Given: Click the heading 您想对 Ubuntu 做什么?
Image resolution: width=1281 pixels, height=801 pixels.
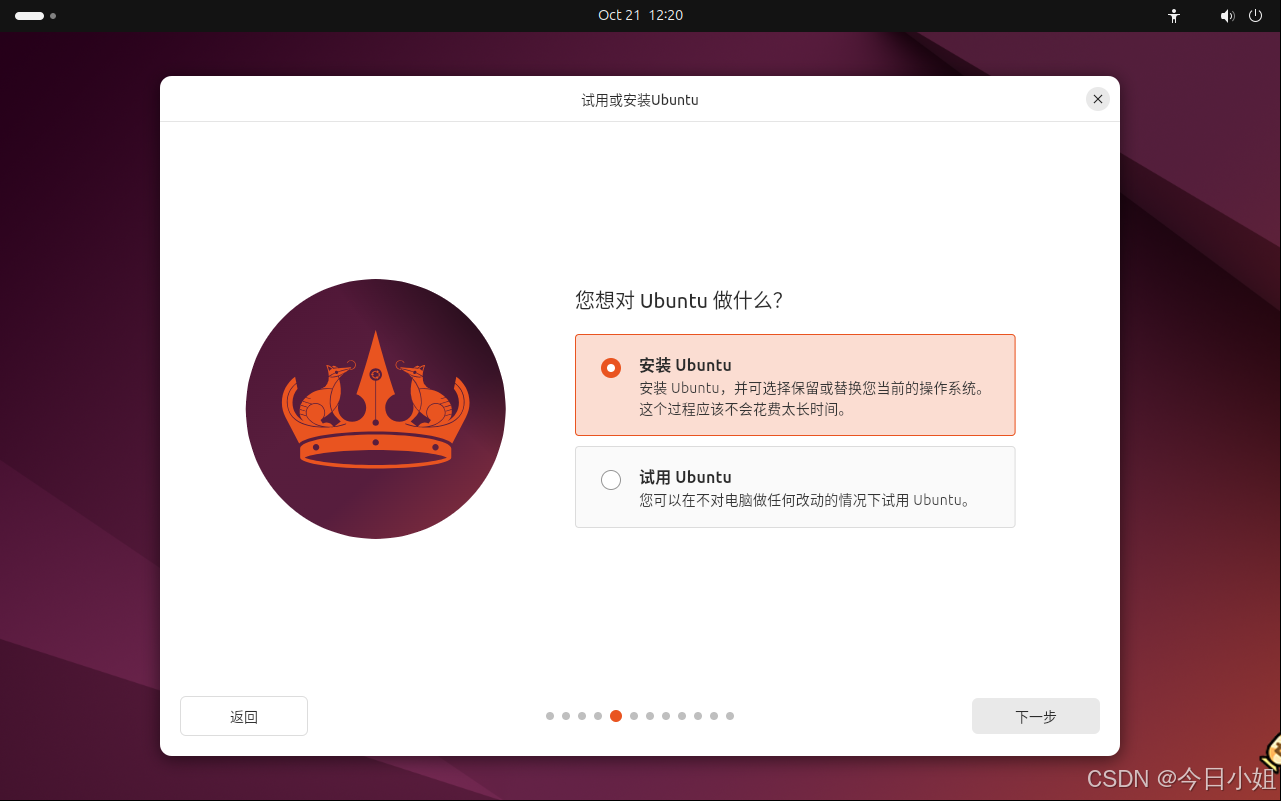Looking at the screenshot, I should pos(680,301).
